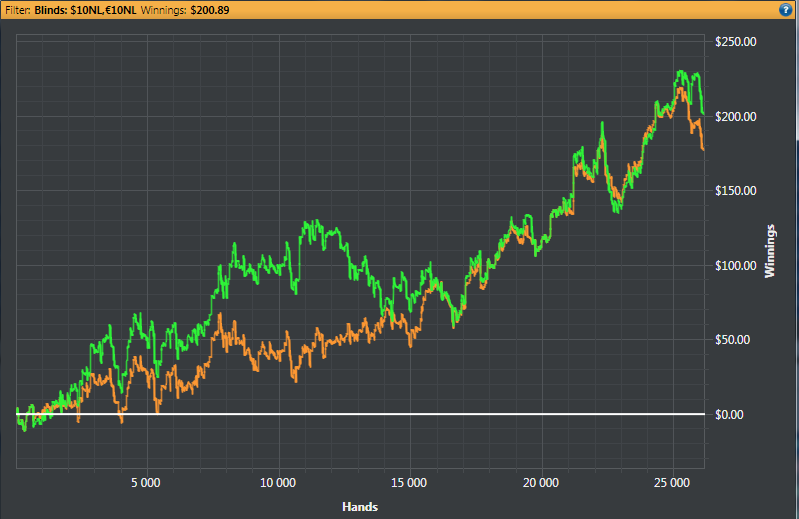
Task: Click the Winnings: $200.89 summary text
Action: pos(185,10)
